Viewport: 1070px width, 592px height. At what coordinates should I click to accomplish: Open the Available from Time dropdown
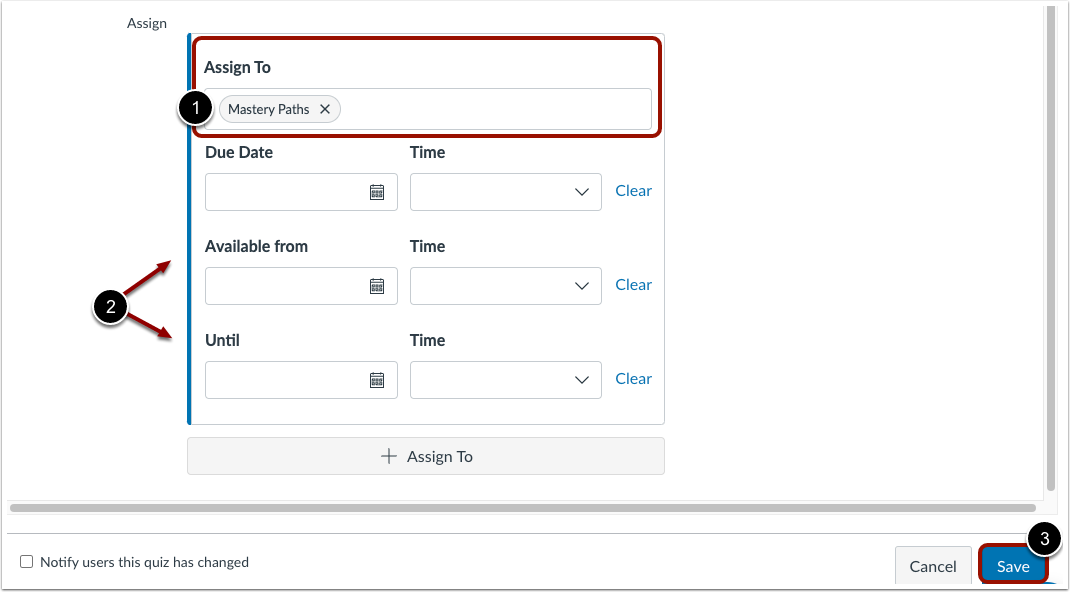[x=505, y=285]
